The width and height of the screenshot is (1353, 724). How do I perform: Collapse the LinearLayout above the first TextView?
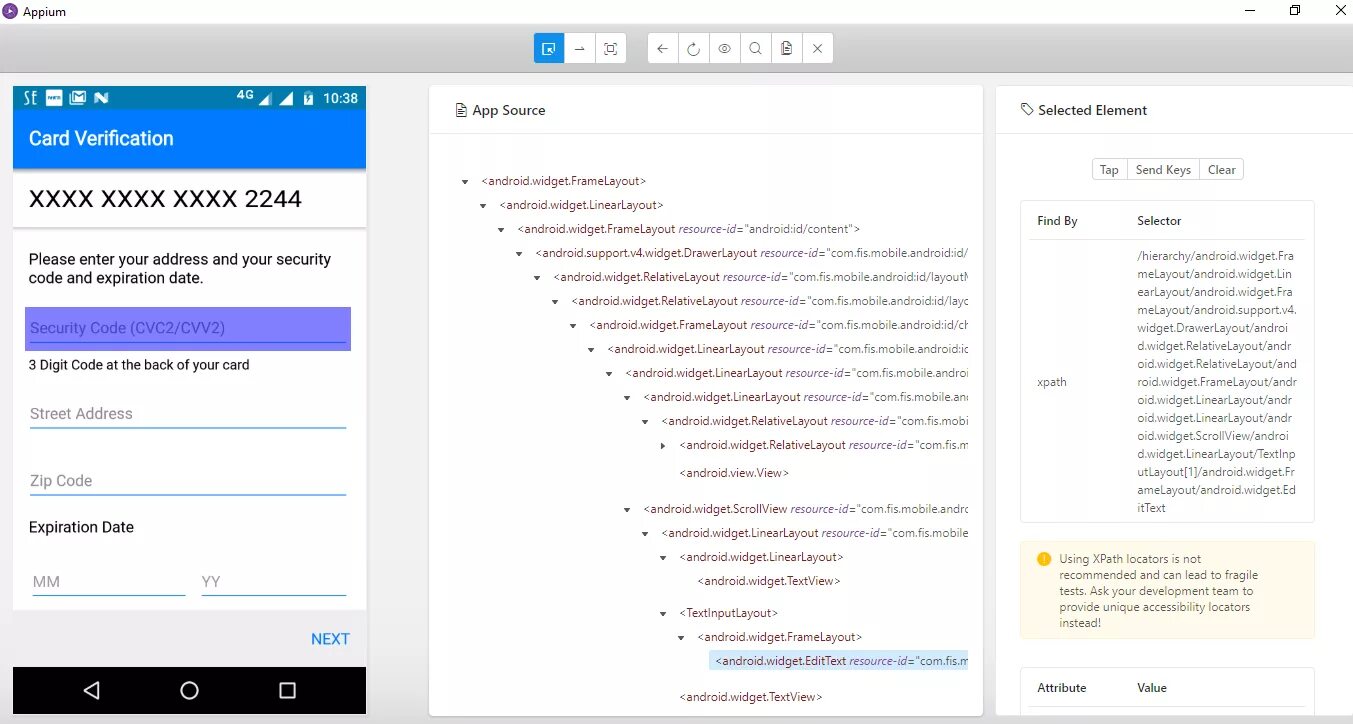pos(663,558)
